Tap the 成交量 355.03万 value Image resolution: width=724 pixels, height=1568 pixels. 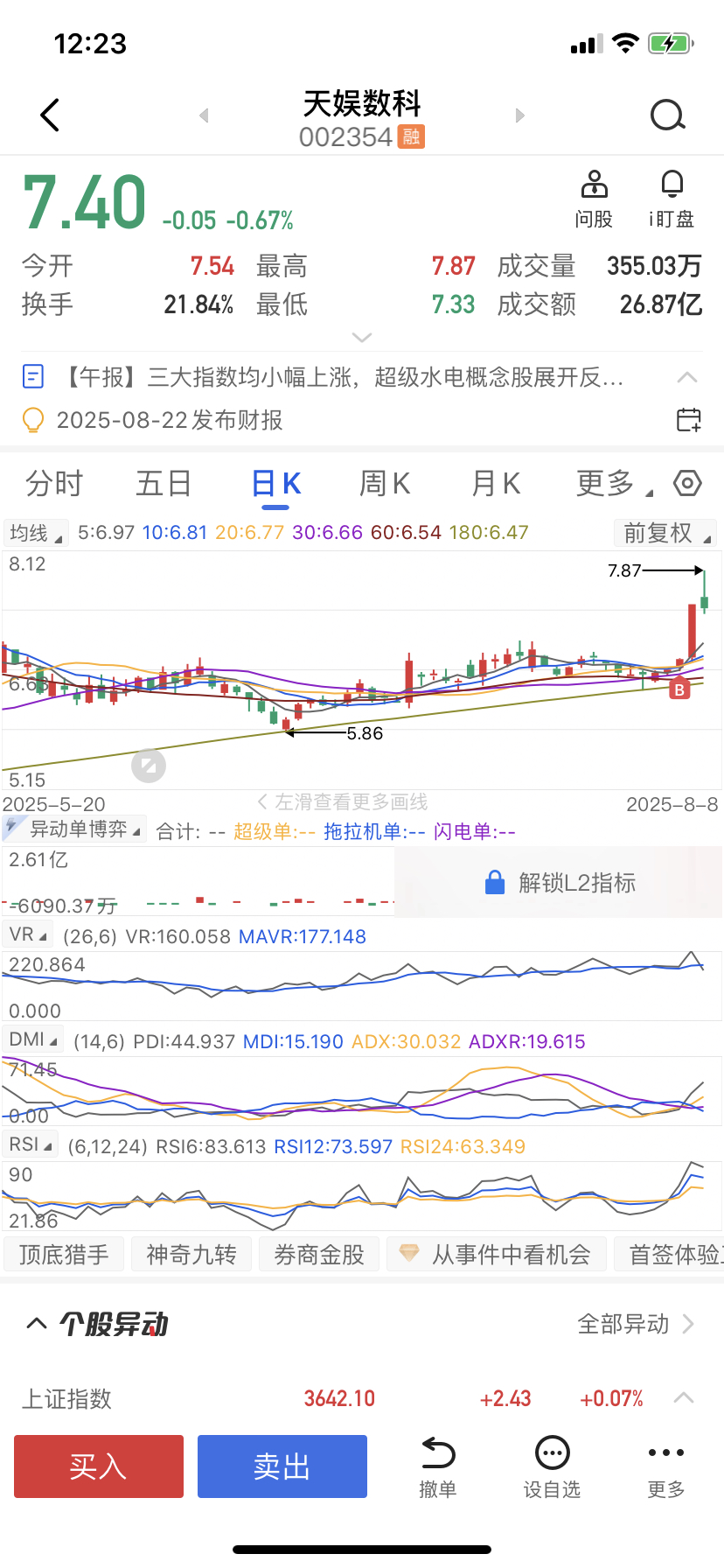(x=655, y=266)
